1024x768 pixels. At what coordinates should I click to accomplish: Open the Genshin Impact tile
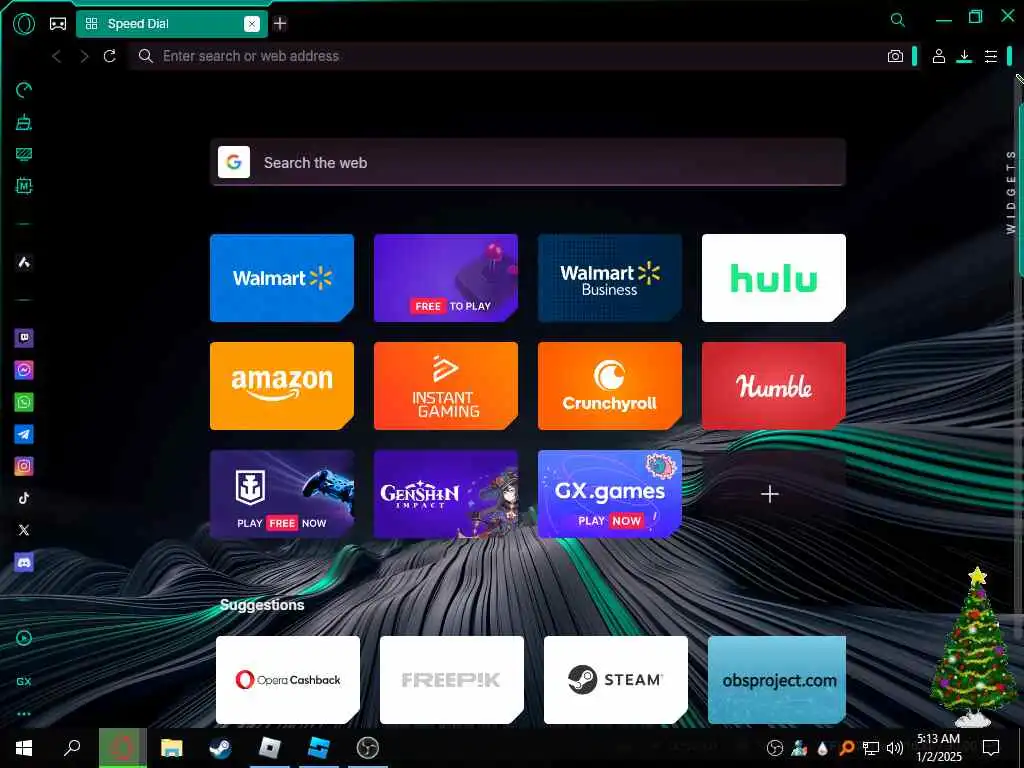(x=445, y=494)
